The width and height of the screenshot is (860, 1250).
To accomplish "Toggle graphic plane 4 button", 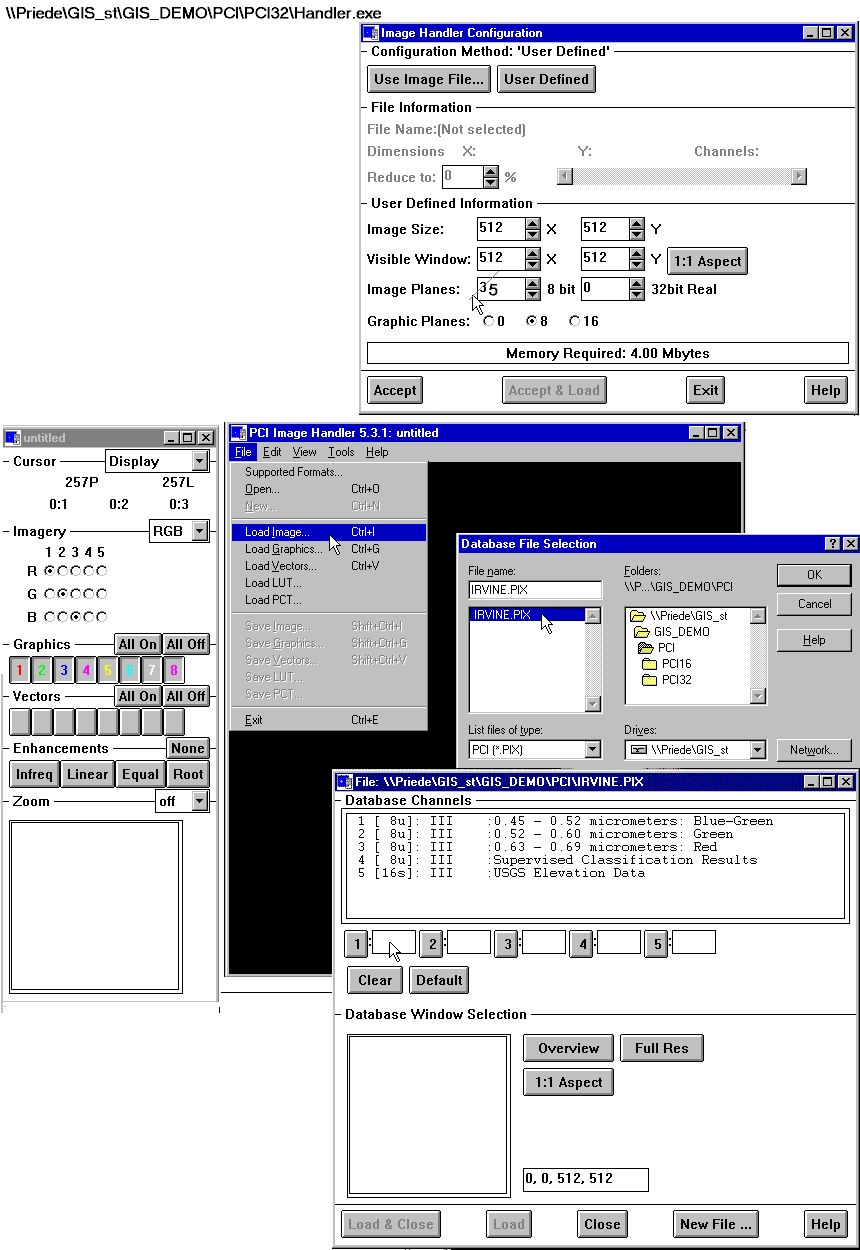I will (86, 671).
